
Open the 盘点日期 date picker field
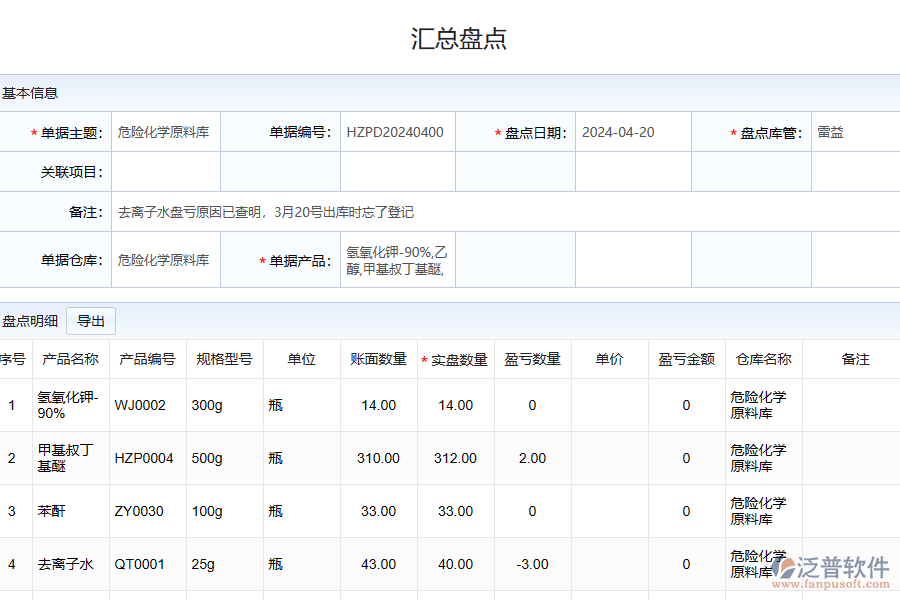click(632, 132)
